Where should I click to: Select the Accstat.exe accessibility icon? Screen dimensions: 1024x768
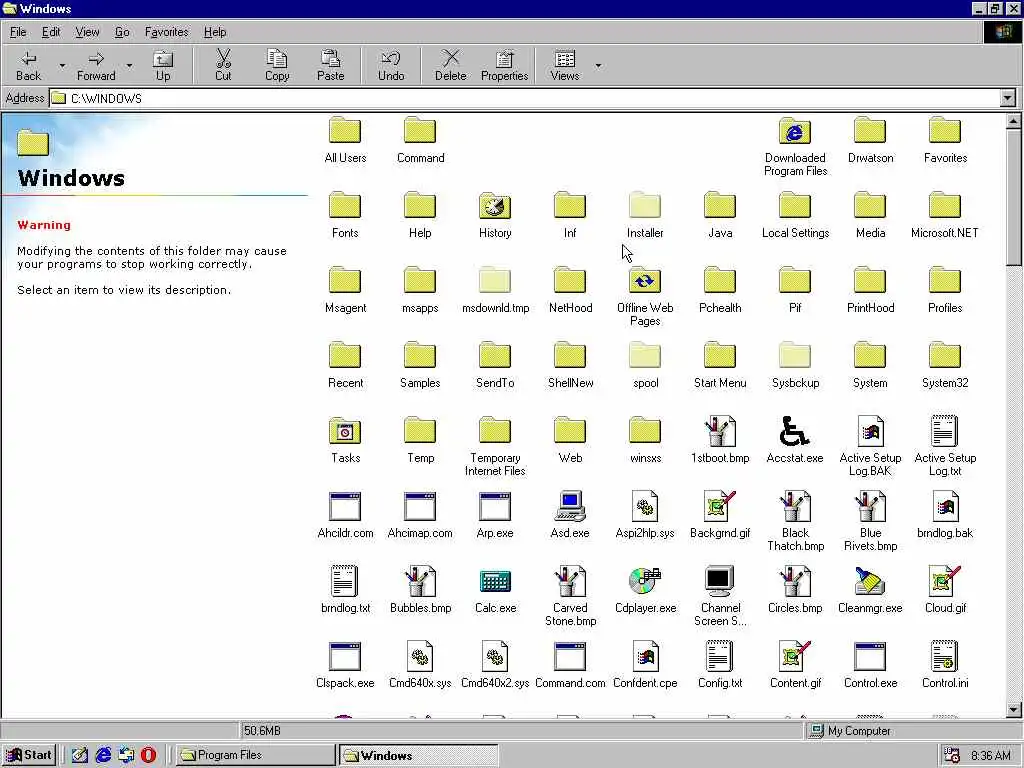[795, 431]
